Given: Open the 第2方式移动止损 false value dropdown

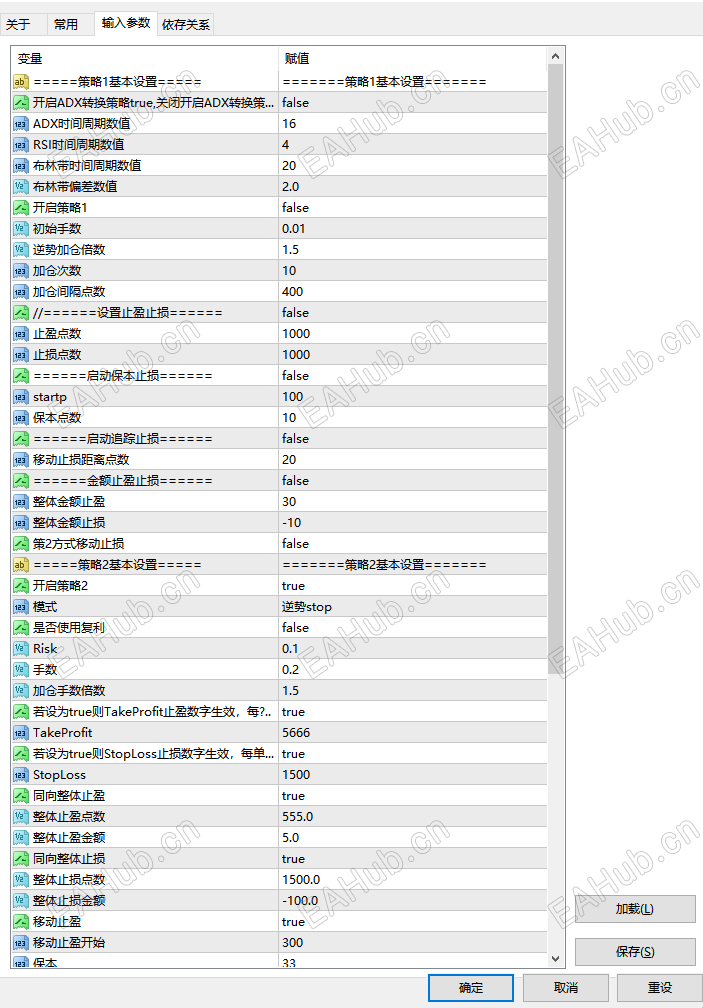Looking at the screenshot, I should coord(413,544).
